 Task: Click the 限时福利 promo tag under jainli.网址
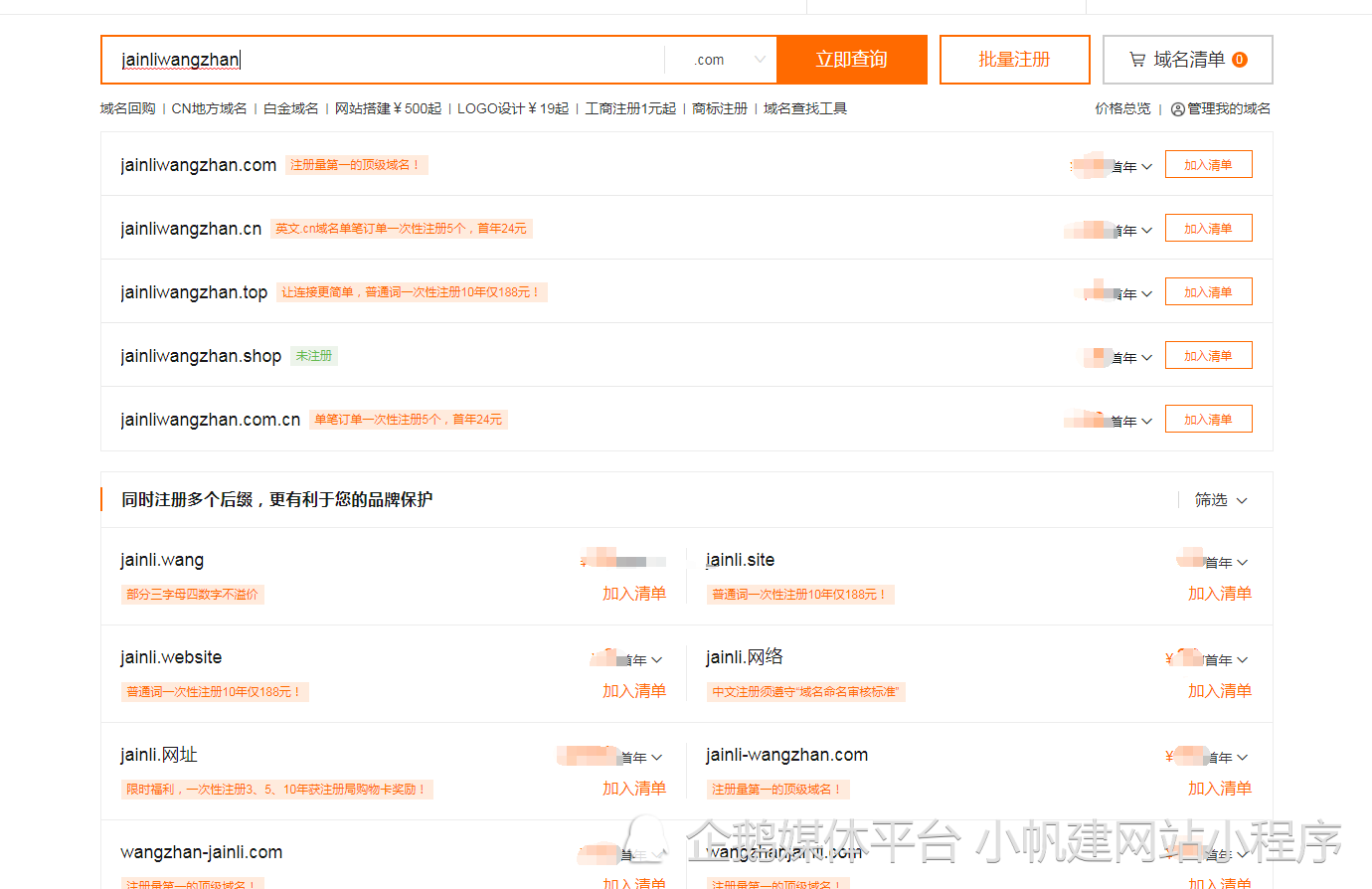(276, 790)
